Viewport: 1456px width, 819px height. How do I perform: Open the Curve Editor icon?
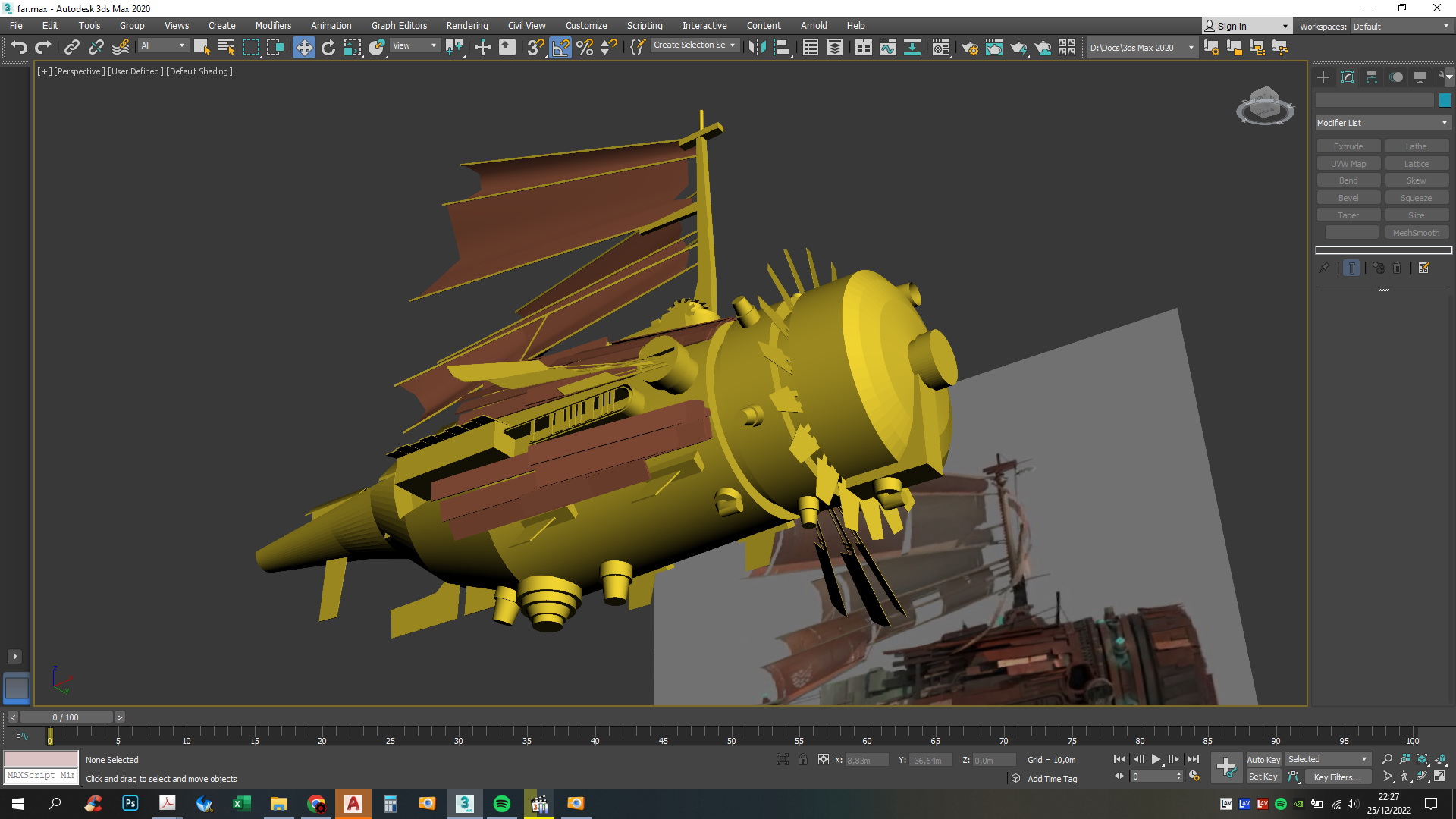pos(887,48)
